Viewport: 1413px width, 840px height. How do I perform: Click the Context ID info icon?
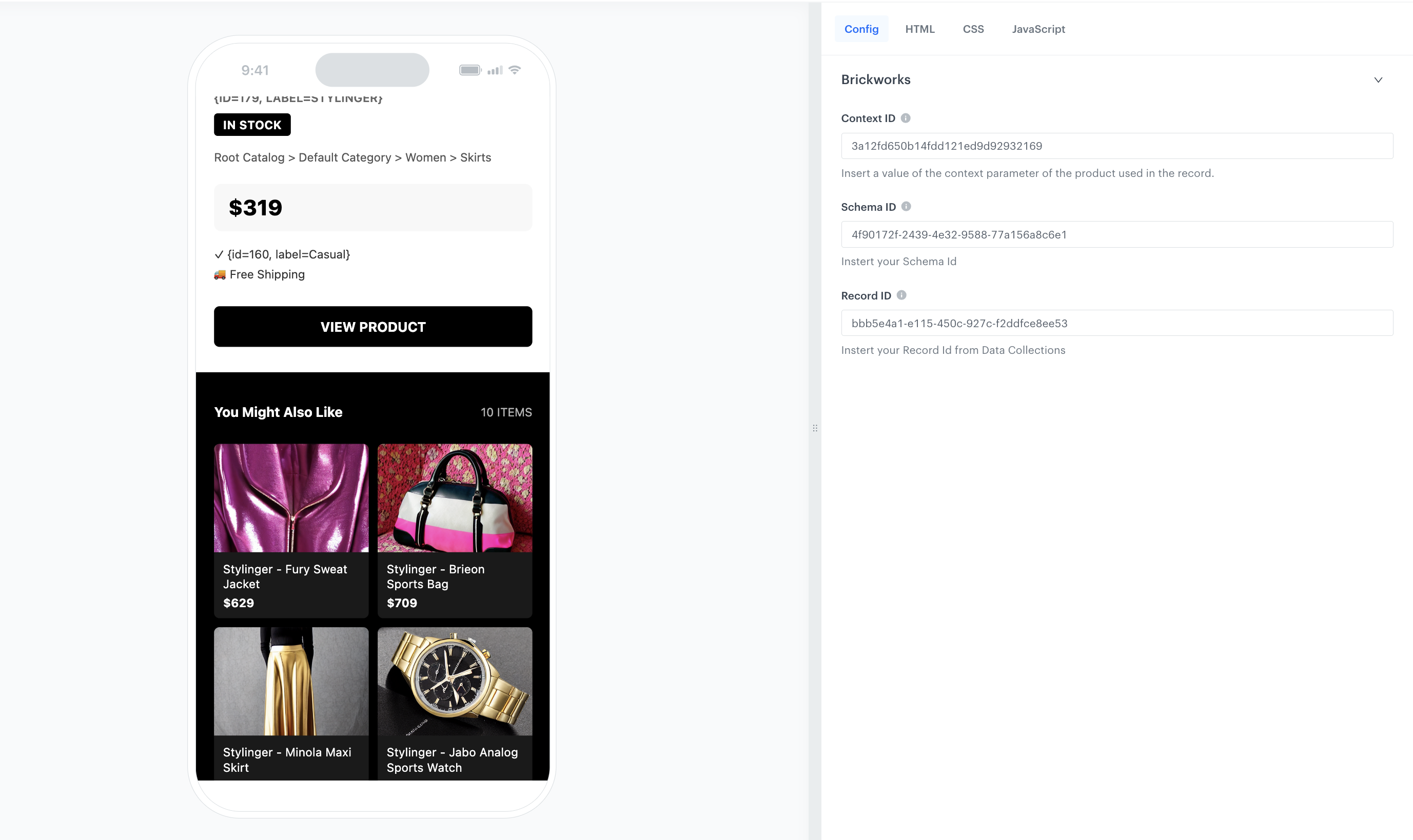(906, 118)
